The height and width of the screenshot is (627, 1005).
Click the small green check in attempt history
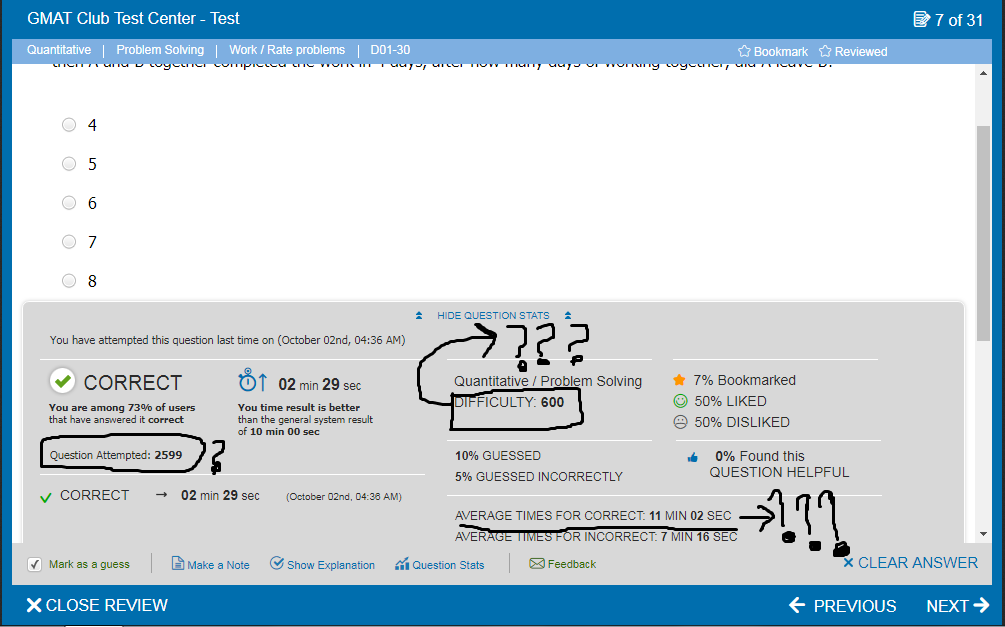[46, 497]
